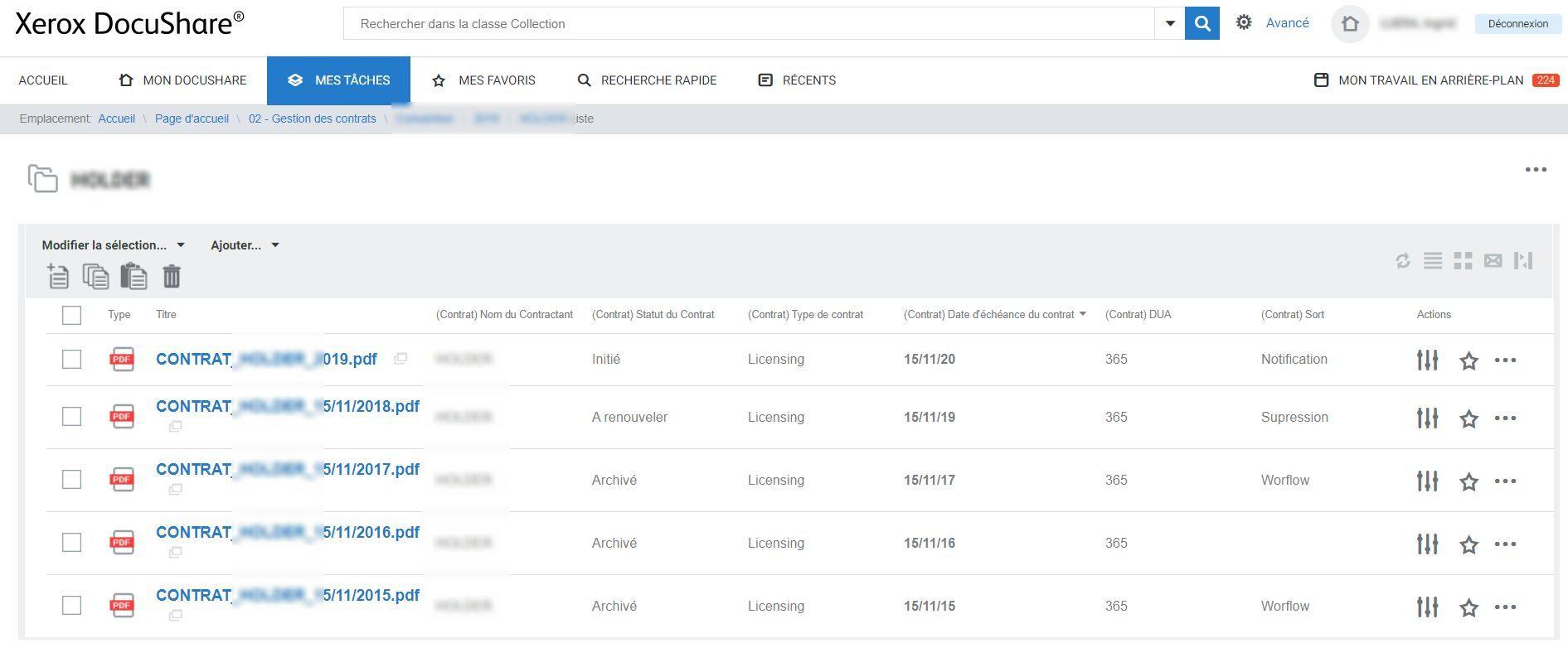The image size is (1568, 648).
Task: Expand the search class dropdown arrow
Action: click(x=1170, y=23)
